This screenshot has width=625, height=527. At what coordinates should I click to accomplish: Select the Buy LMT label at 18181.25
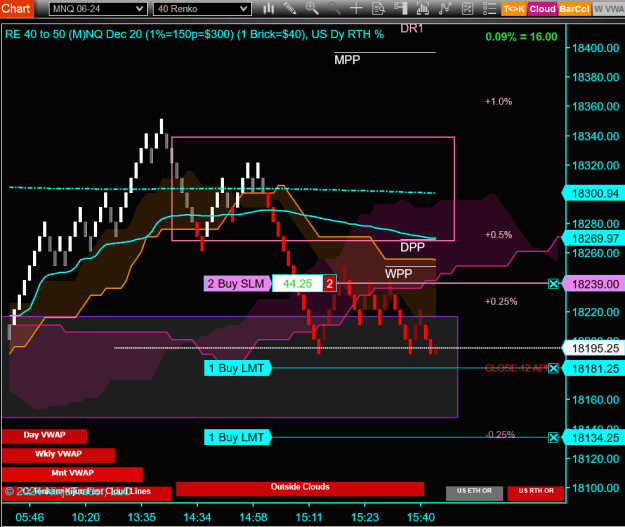(x=238, y=368)
